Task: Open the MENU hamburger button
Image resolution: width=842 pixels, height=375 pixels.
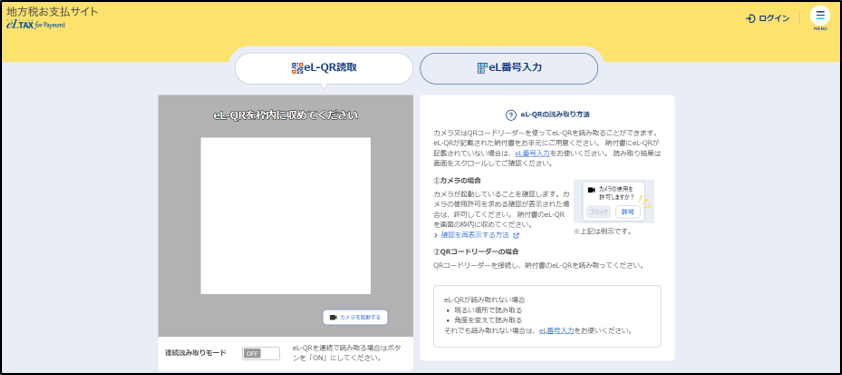Action: tap(820, 17)
